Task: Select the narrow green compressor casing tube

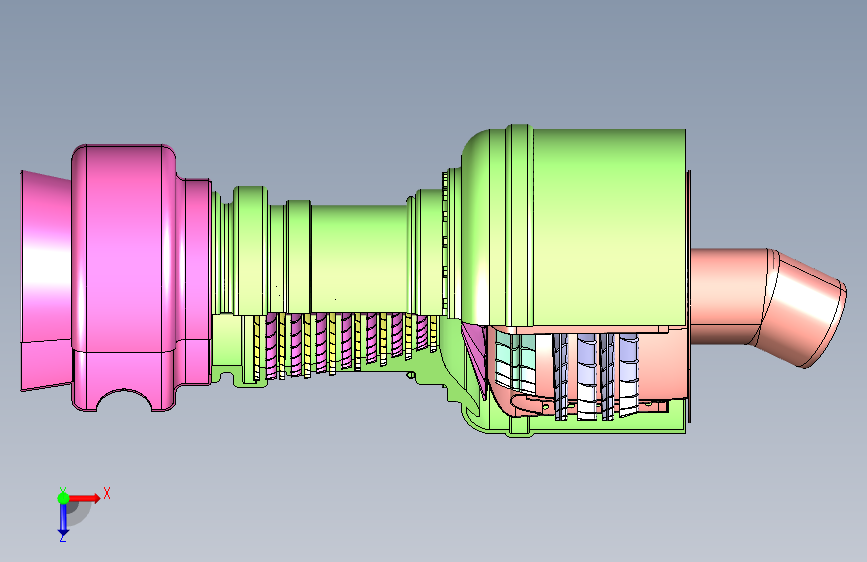Action: click(359, 260)
